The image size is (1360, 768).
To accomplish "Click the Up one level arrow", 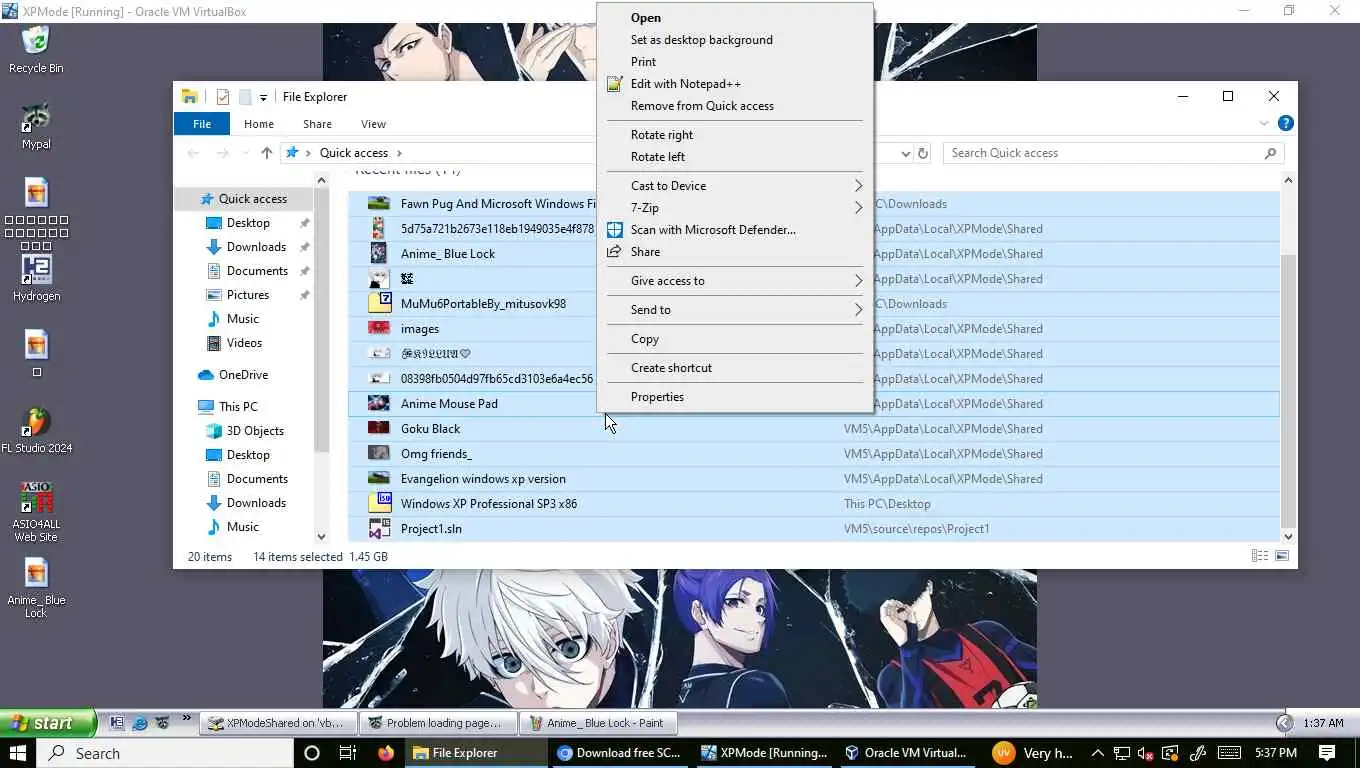I will [x=266, y=153].
